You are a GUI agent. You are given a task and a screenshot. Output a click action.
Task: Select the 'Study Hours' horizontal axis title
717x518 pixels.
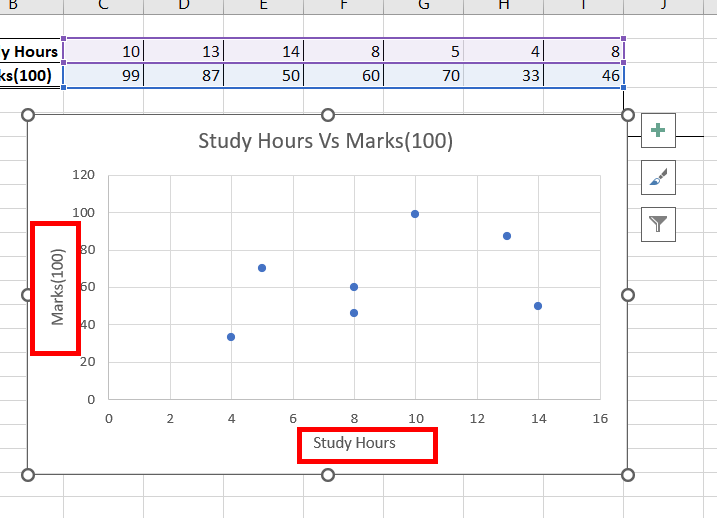[x=354, y=443]
